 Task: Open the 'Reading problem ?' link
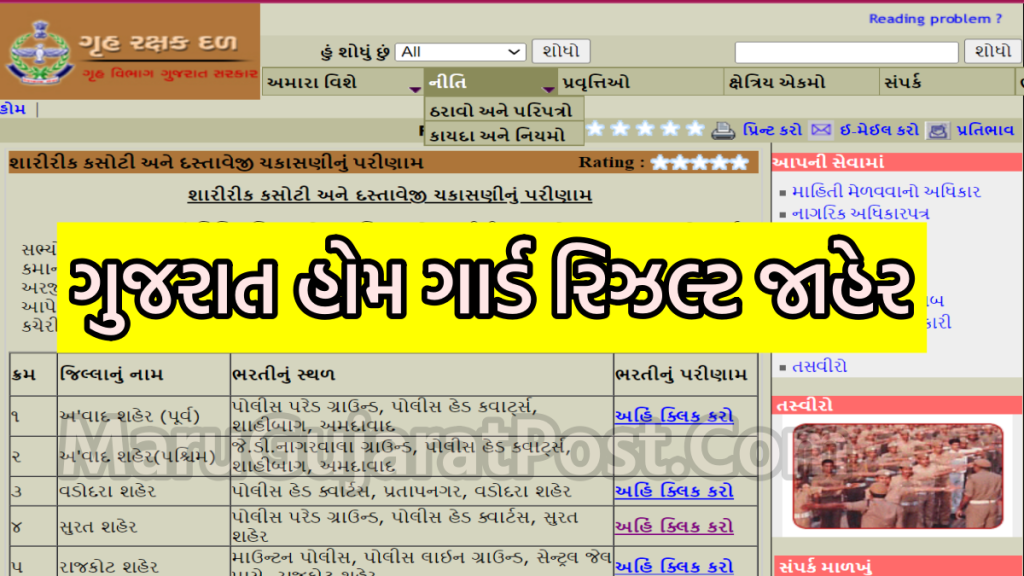pos(935,19)
